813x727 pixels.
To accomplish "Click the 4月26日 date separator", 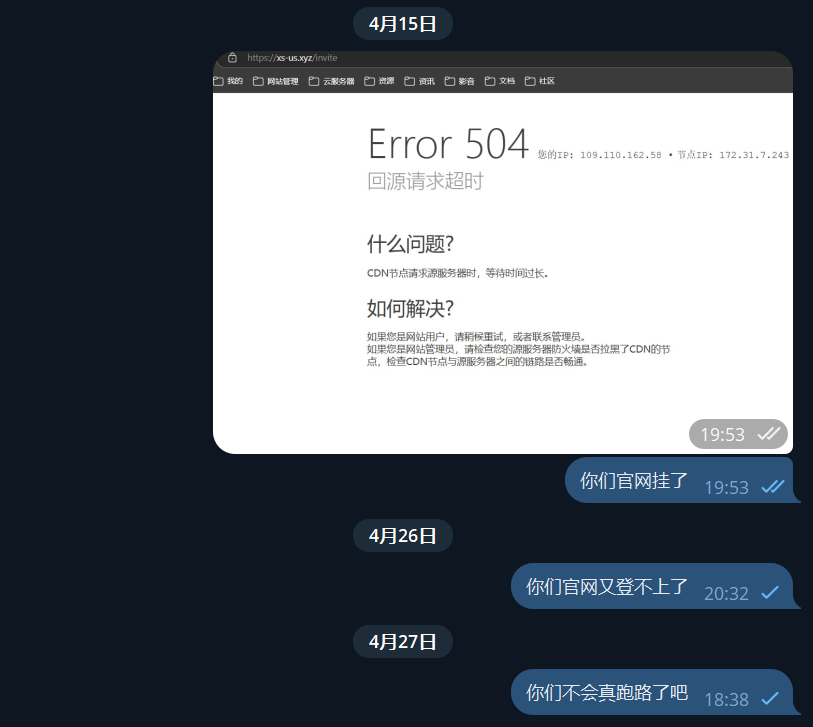I will (x=402, y=535).
